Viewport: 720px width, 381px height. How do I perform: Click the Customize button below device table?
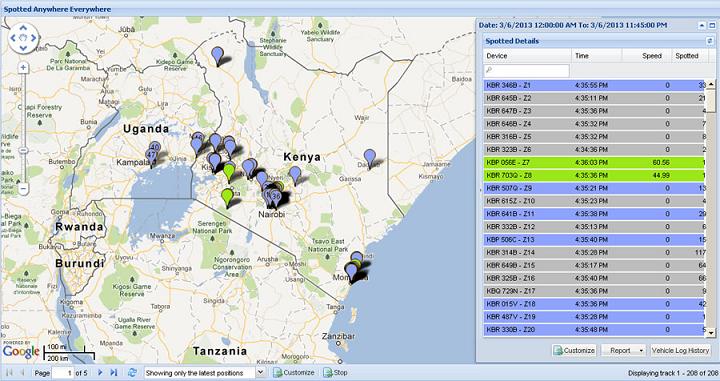[574, 350]
